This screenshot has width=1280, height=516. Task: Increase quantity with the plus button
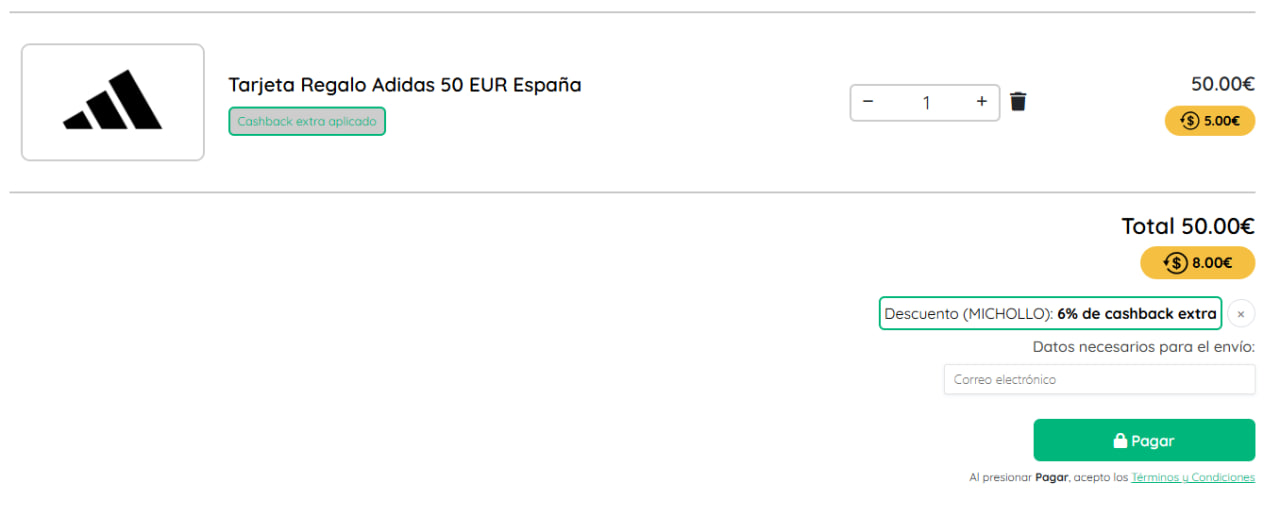coord(982,102)
